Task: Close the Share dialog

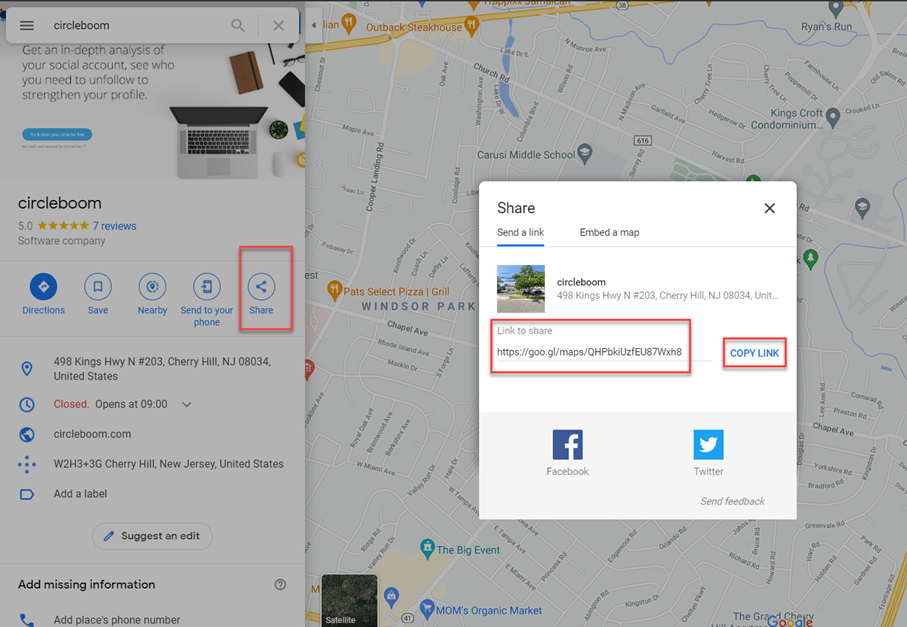Action: point(769,208)
